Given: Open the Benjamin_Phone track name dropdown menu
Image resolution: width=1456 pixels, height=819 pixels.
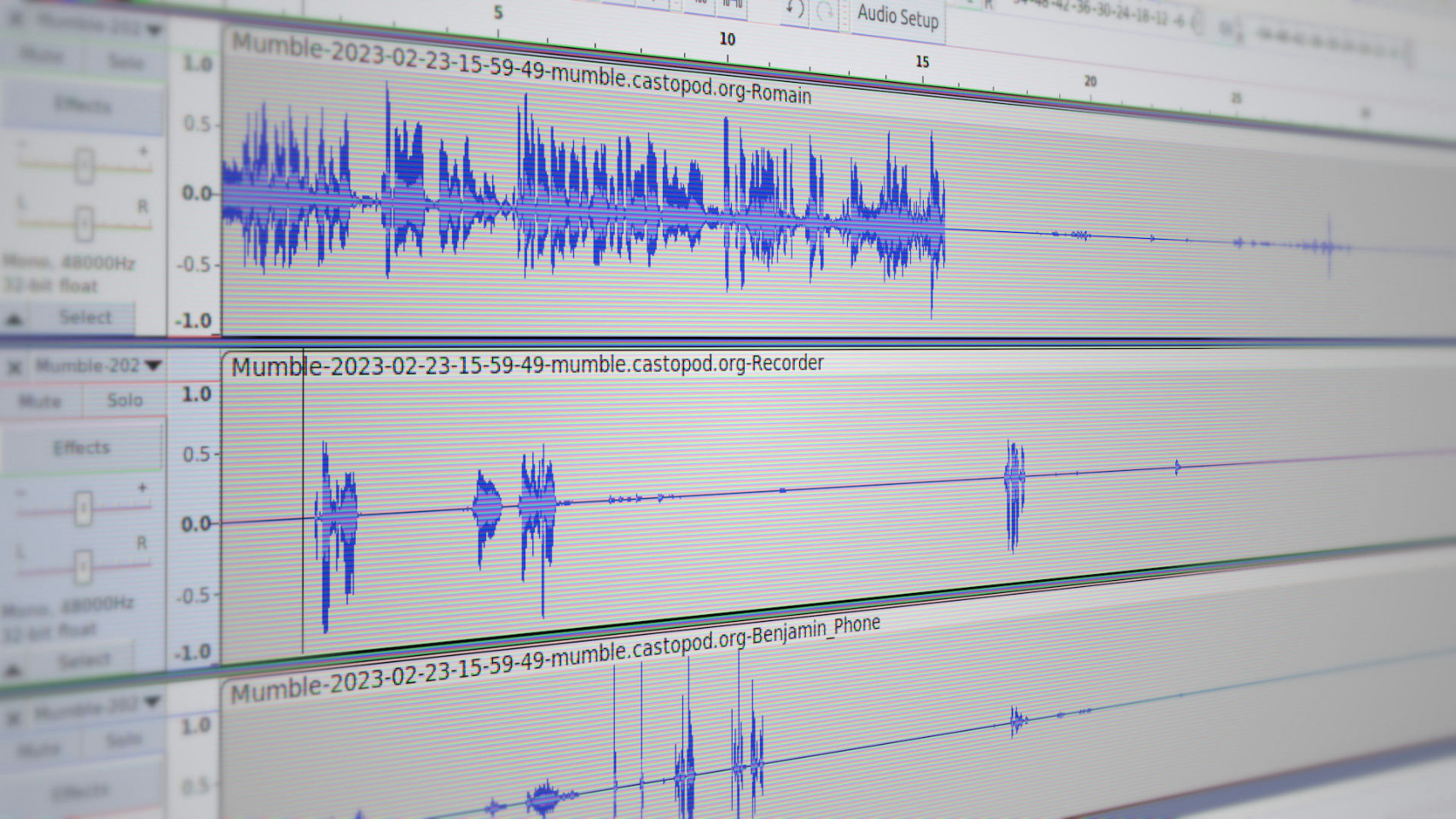Looking at the screenshot, I should click(x=152, y=702).
